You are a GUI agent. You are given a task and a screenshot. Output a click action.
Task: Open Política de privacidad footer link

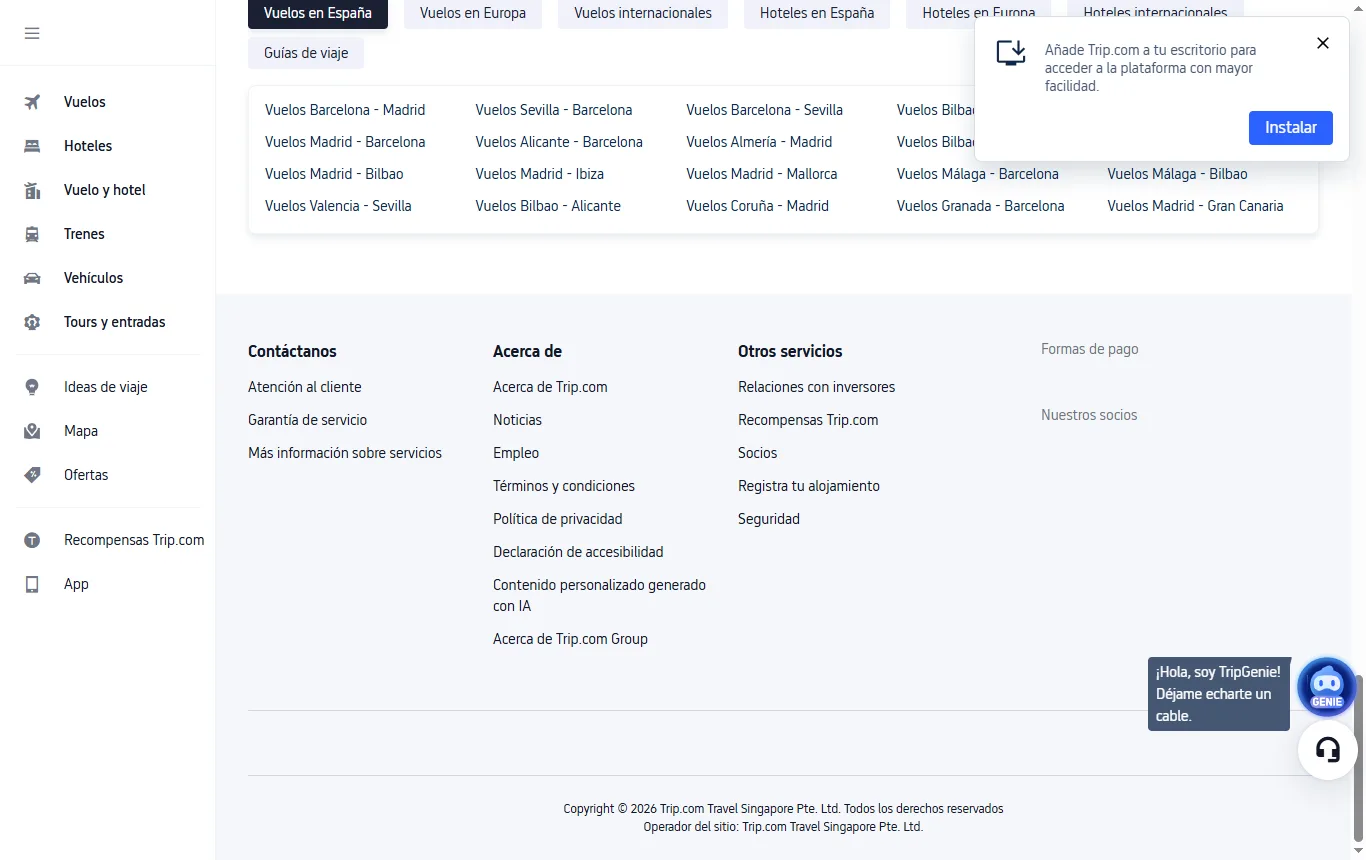coord(558,519)
